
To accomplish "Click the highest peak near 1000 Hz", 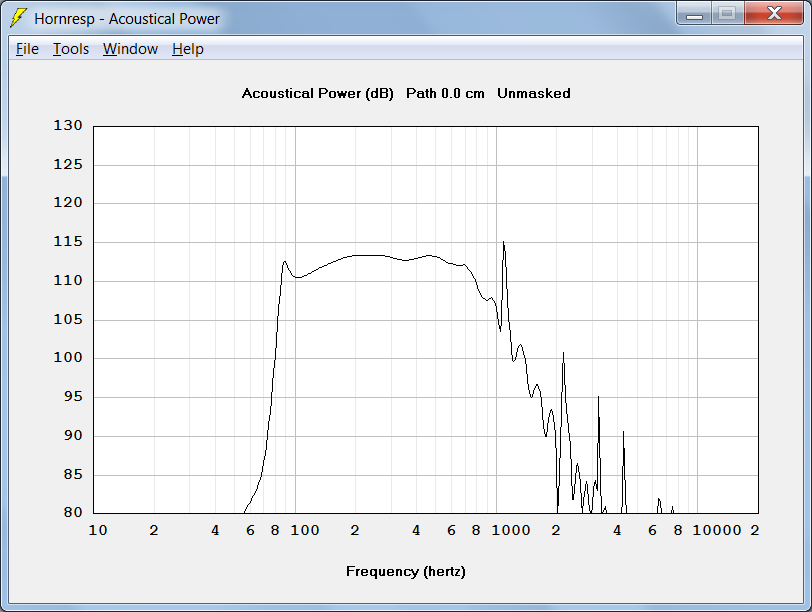I will [503, 242].
